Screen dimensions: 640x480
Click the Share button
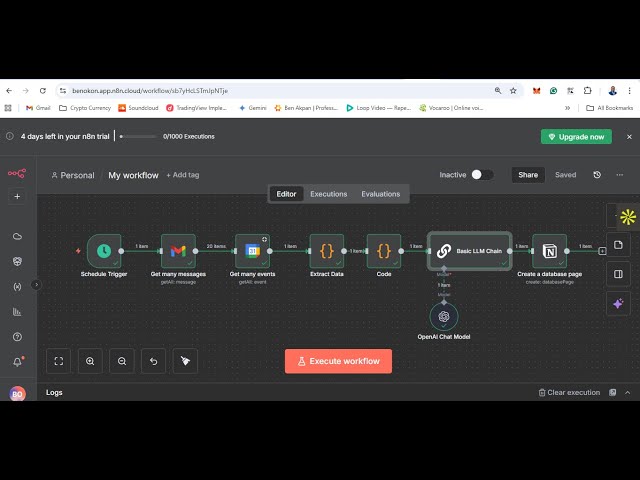tap(528, 175)
